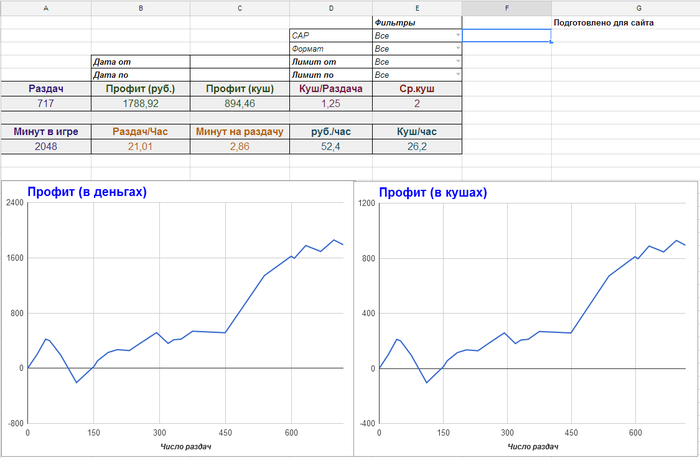Select the cell with value 21,01
This screenshot has width=700, height=458.
(141, 146)
